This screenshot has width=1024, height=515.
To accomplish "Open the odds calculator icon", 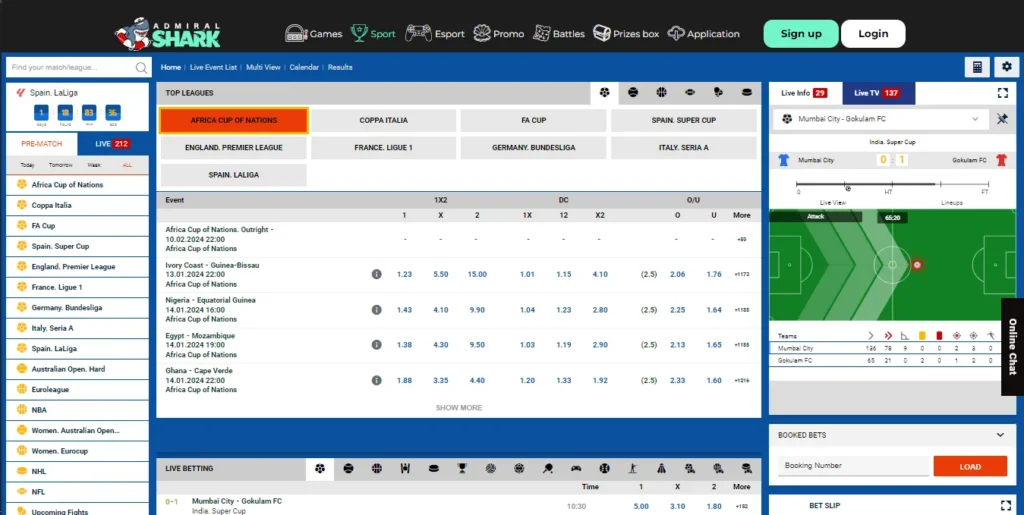I will (976, 67).
